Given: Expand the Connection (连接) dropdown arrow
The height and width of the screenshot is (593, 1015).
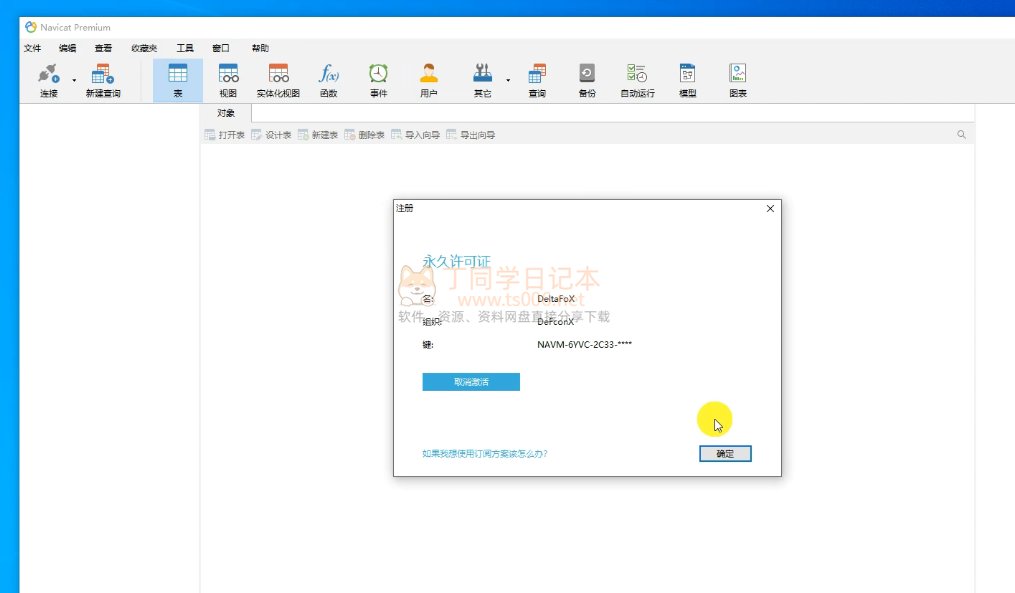Looking at the screenshot, I should pos(74,80).
